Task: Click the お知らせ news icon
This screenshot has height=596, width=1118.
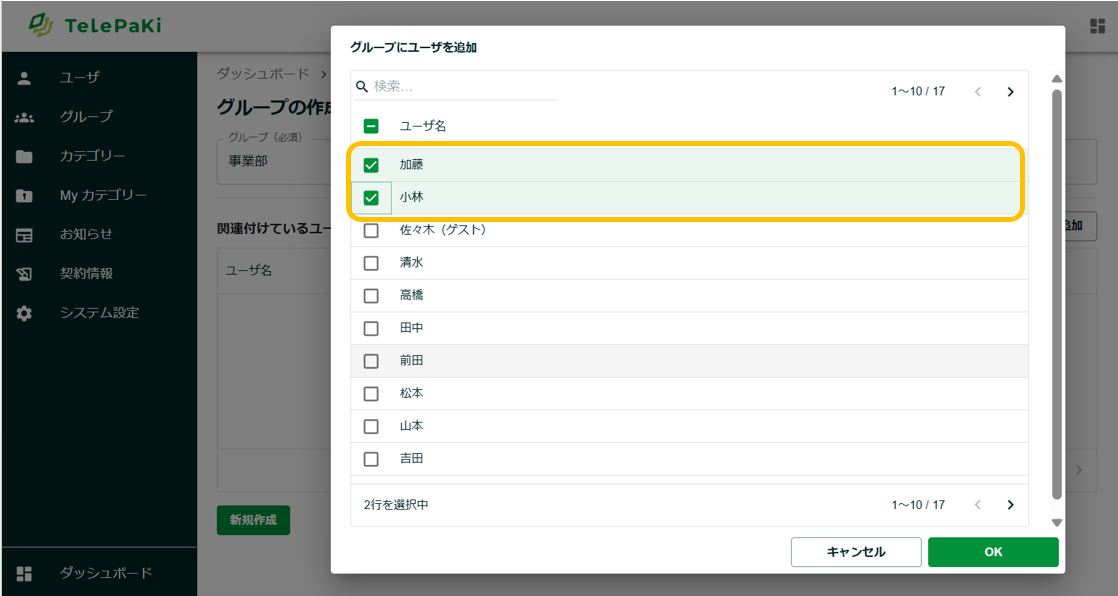Action: [25, 235]
